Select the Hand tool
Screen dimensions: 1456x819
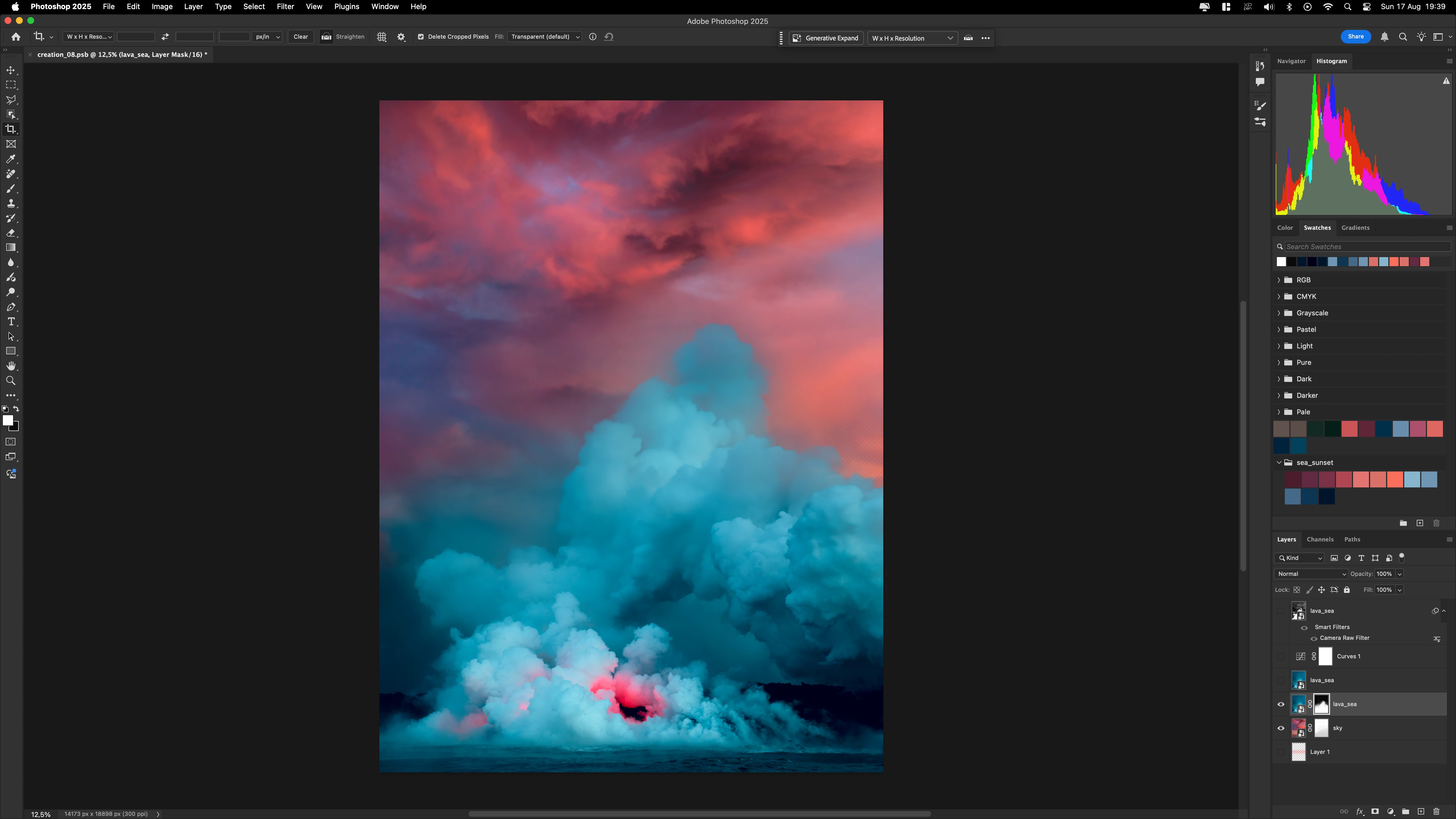11,366
